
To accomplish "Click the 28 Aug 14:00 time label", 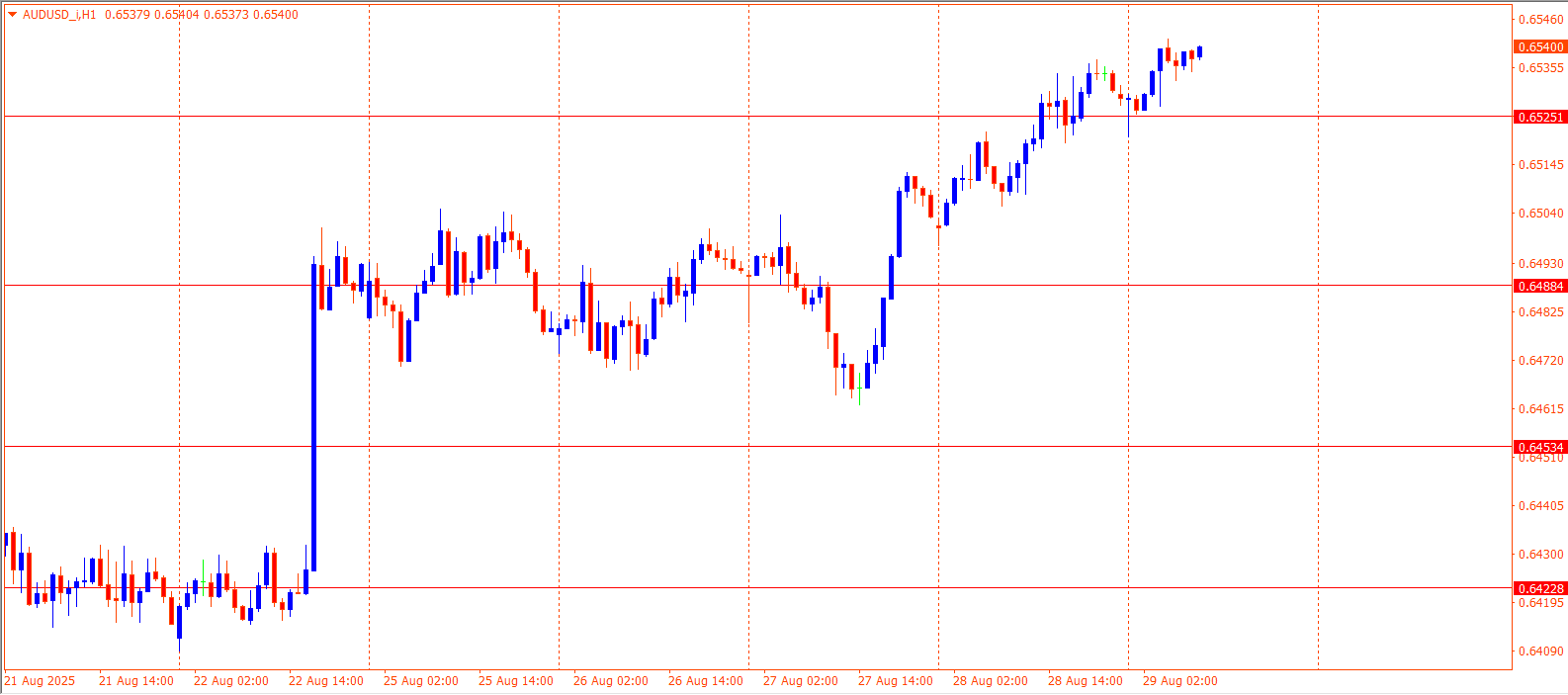I will [x=1086, y=681].
